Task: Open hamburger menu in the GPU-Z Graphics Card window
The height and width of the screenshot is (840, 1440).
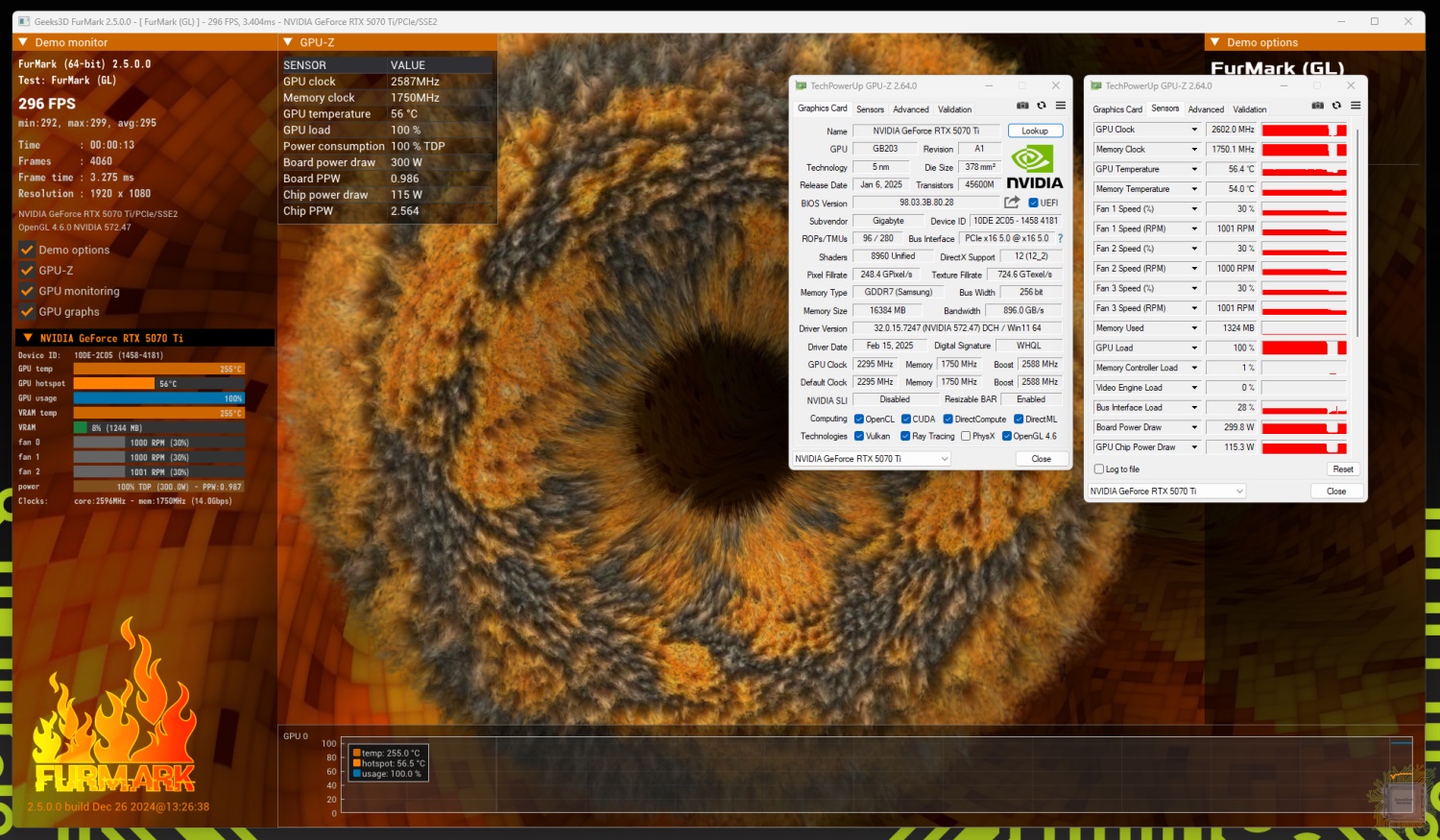Action: tap(1061, 106)
